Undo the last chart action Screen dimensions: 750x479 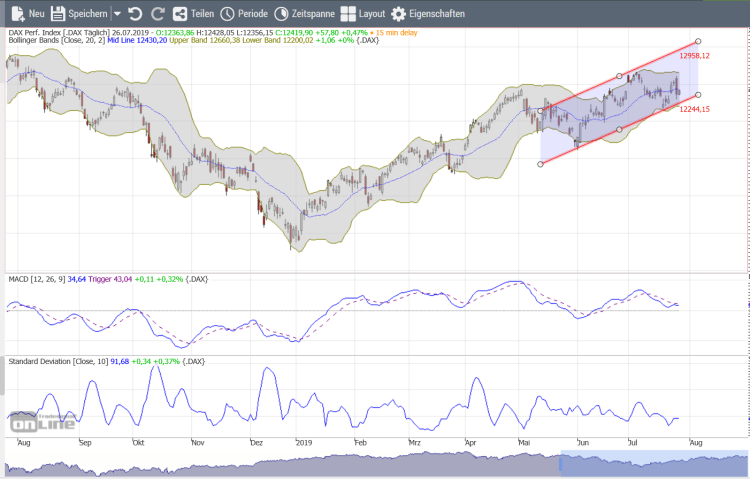click(x=135, y=14)
